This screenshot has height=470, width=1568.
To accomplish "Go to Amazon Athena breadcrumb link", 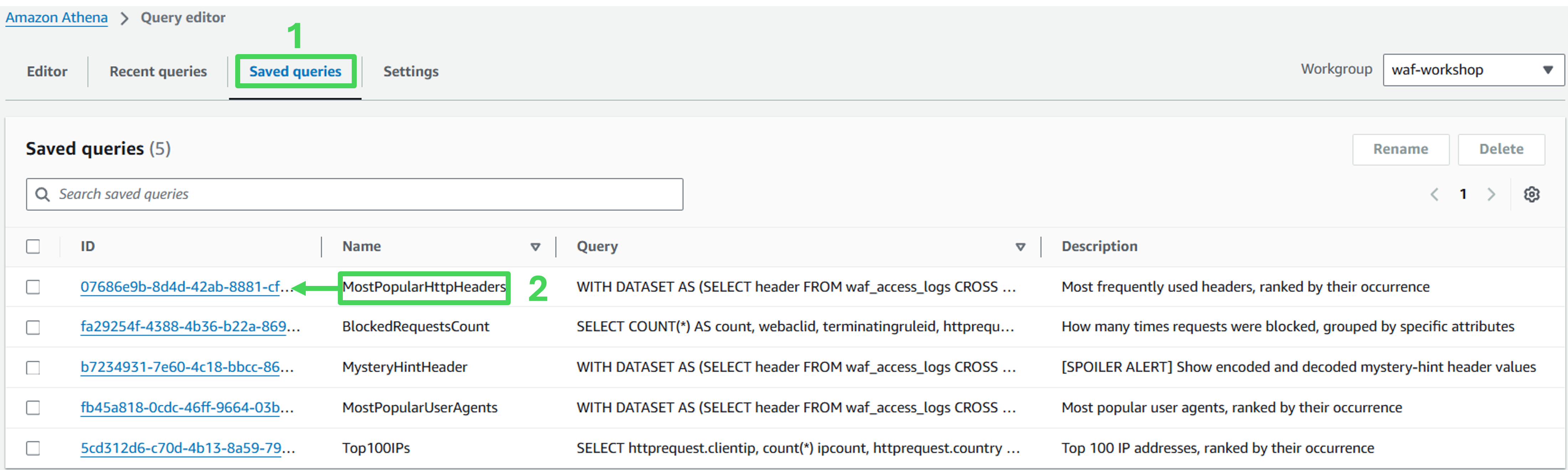I will (57, 18).
